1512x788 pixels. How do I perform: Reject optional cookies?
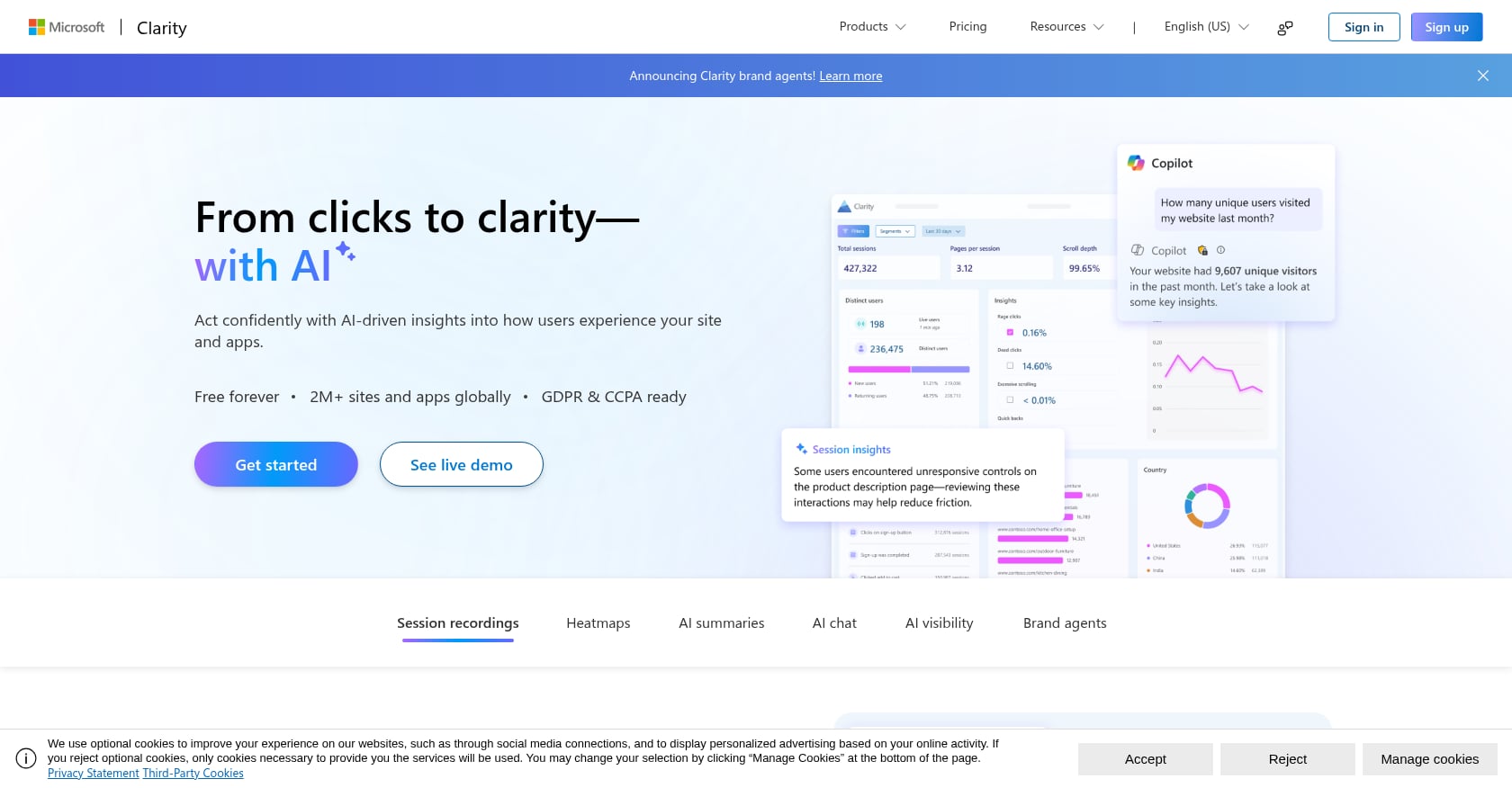(x=1288, y=759)
